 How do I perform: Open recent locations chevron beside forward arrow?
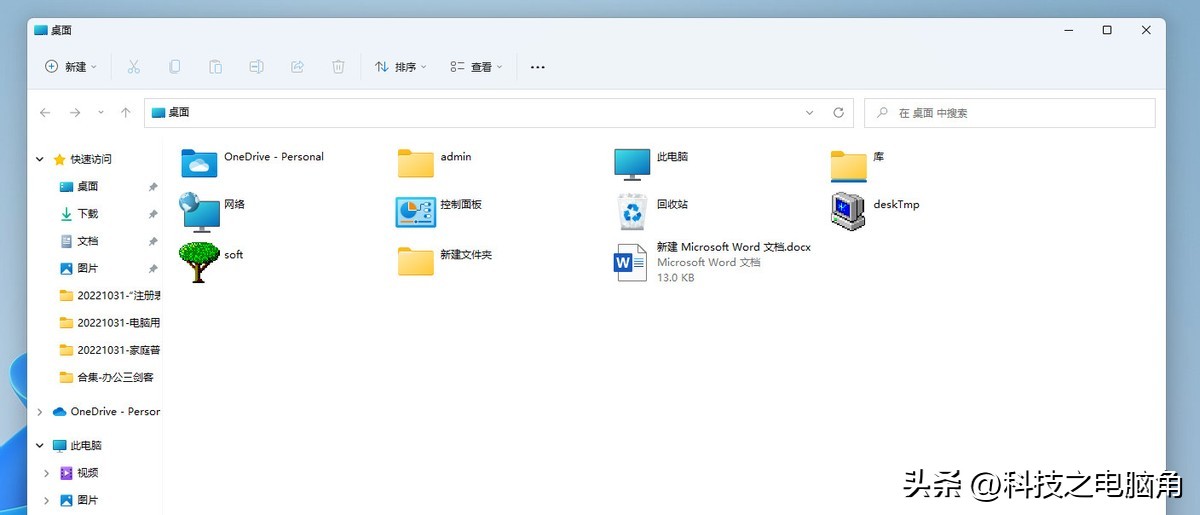click(x=101, y=113)
